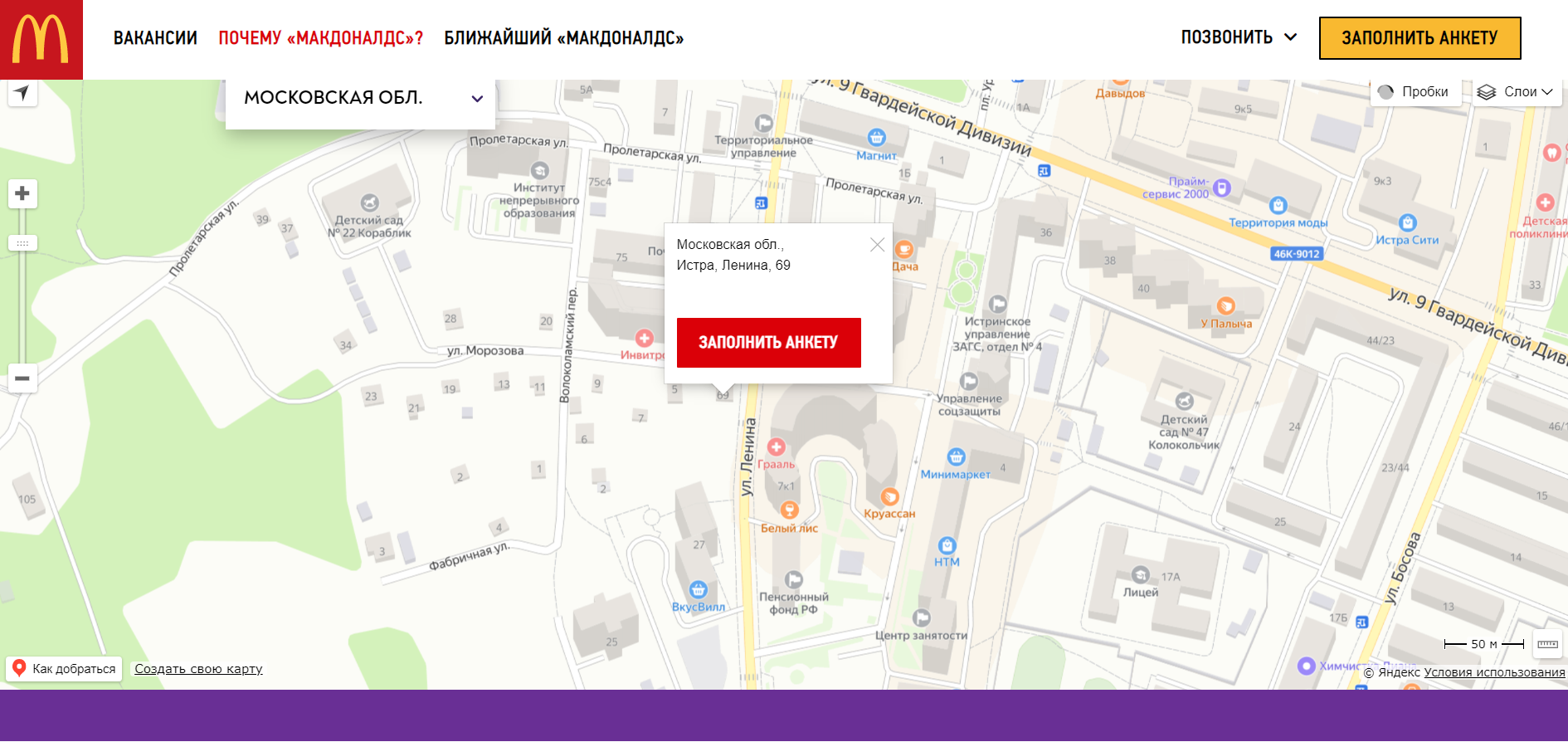Screen dimensions: 1568x742
Task: Close the Истра address popup balloon
Action: click(x=877, y=245)
